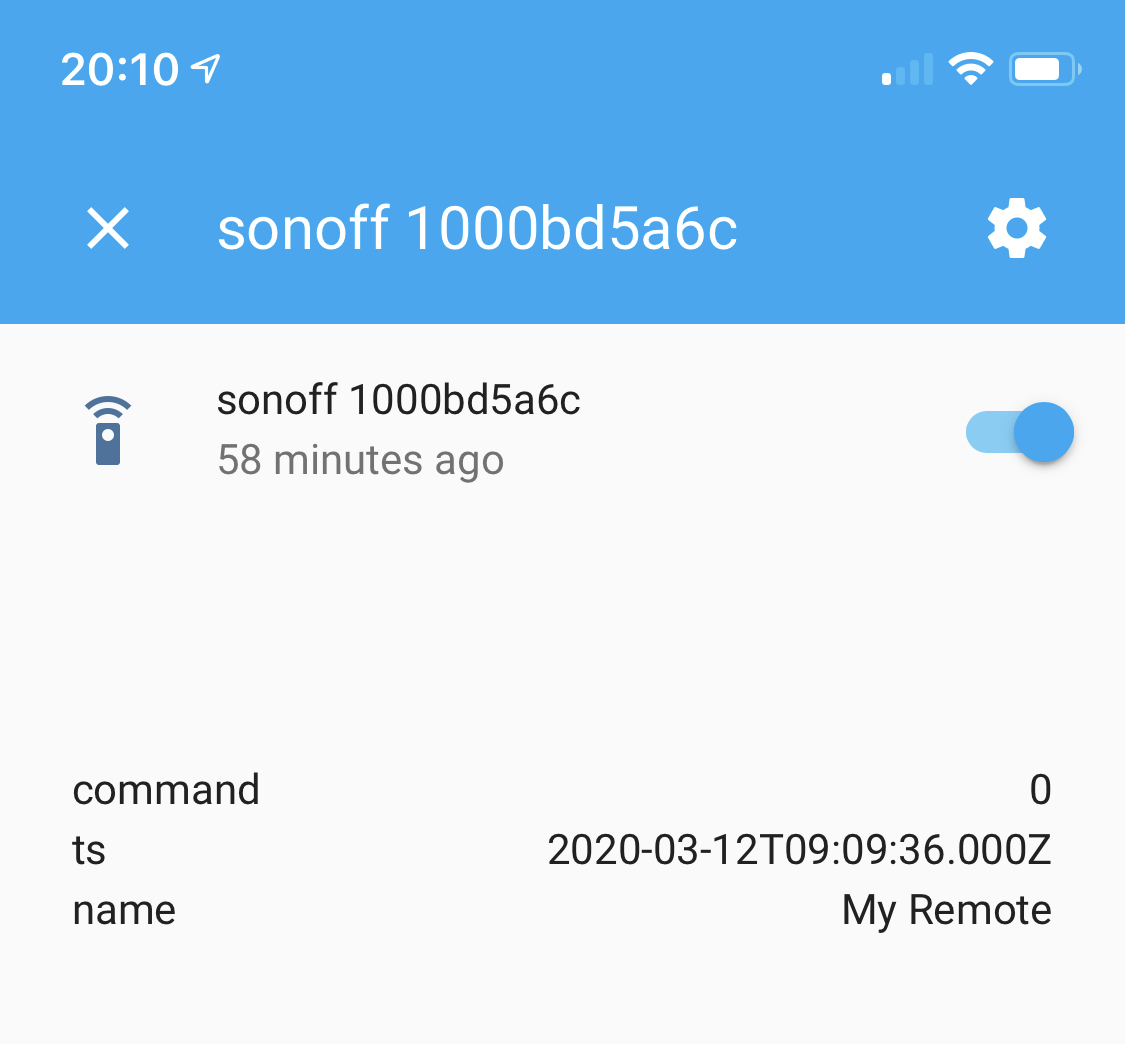
Task: Close the sonoff device view with the X
Action: tap(107, 228)
